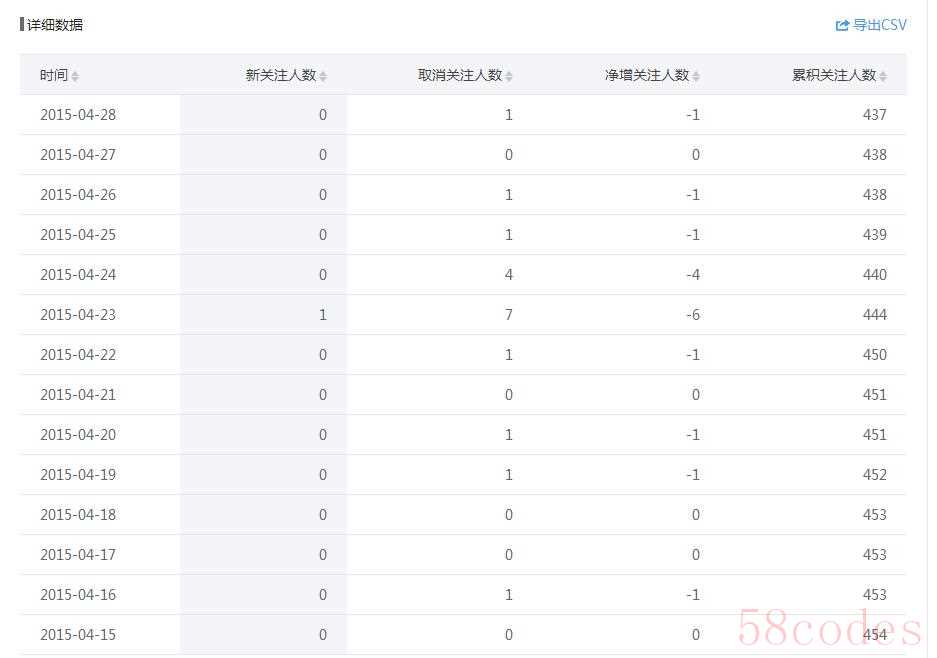Click the sort arrows beside 累积关注人数

point(883,76)
